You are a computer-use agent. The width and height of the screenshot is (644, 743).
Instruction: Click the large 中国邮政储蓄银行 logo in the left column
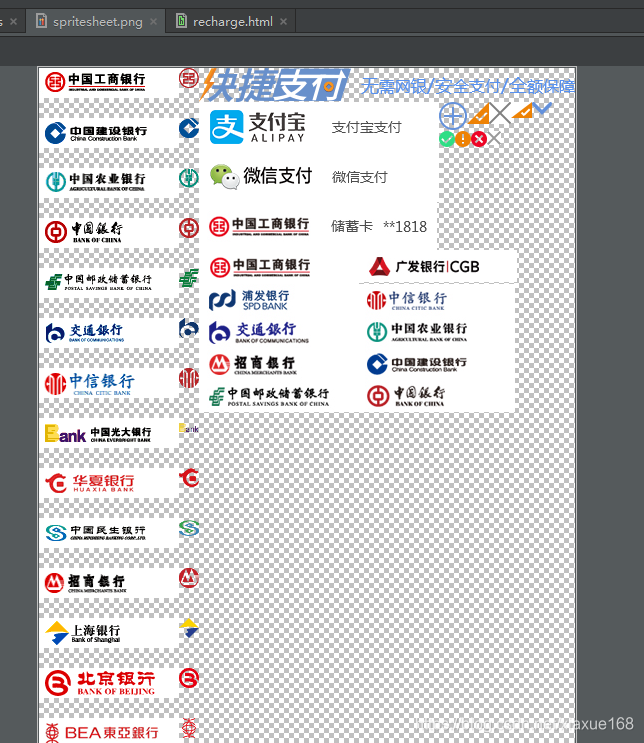pos(99,282)
